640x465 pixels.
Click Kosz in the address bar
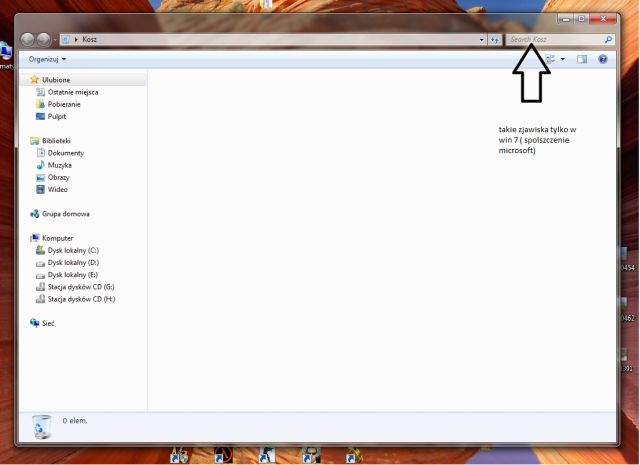point(89,39)
